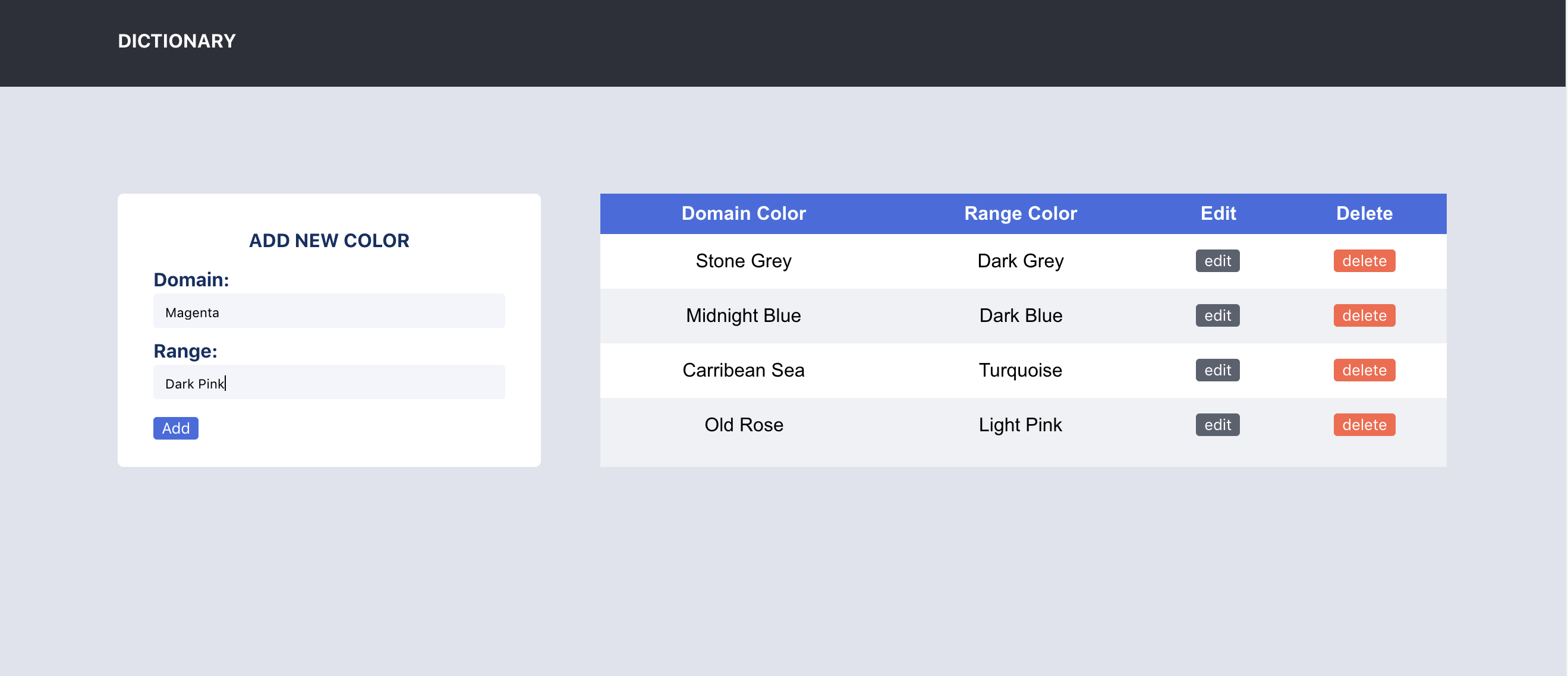Click the Domain Color column header
The height and width of the screenshot is (676, 1568).
tap(743, 214)
